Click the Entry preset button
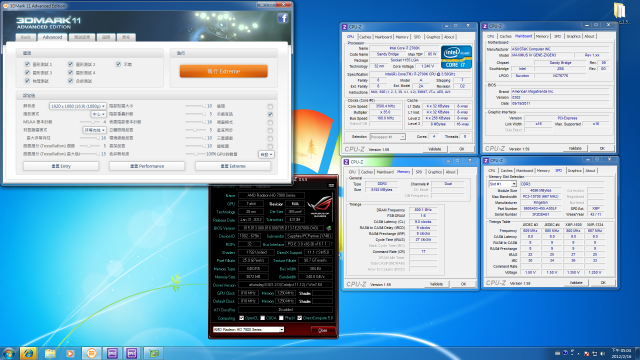Image resolution: width=640 pixels, height=360 pixels. point(61,166)
